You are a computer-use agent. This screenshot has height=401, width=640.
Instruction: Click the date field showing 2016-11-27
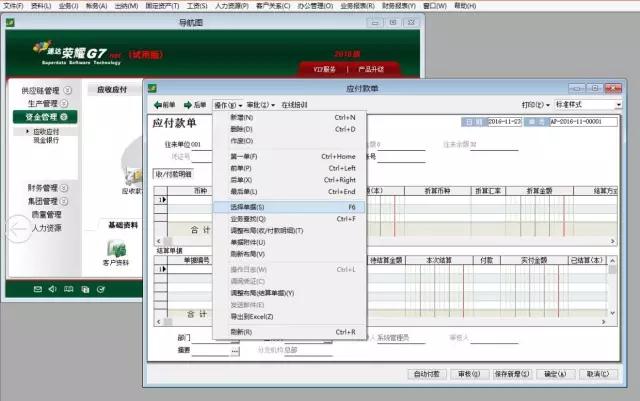tap(505, 121)
